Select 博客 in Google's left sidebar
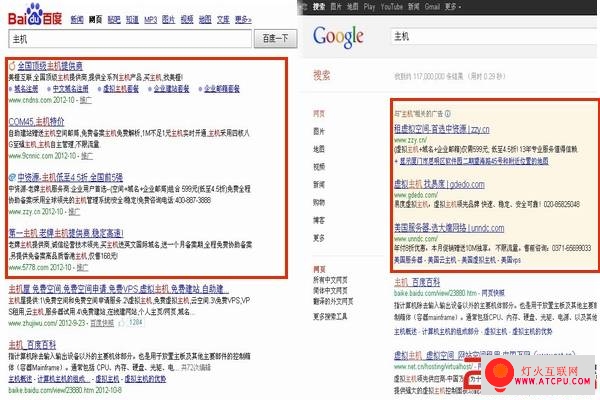This screenshot has height=400, width=600. click(x=319, y=220)
